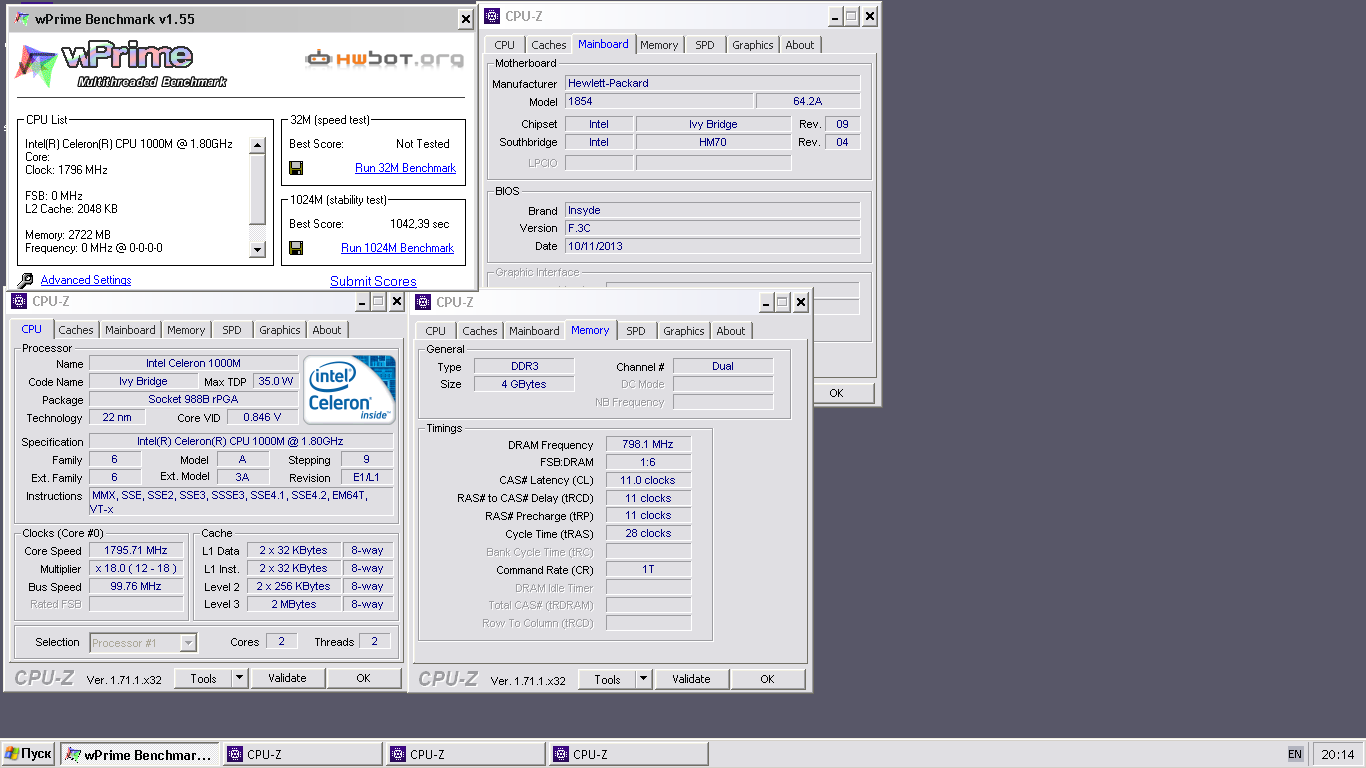Image resolution: width=1366 pixels, height=768 pixels.
Task: Open Memory tab in CPU window
Action: pos(186,330)
